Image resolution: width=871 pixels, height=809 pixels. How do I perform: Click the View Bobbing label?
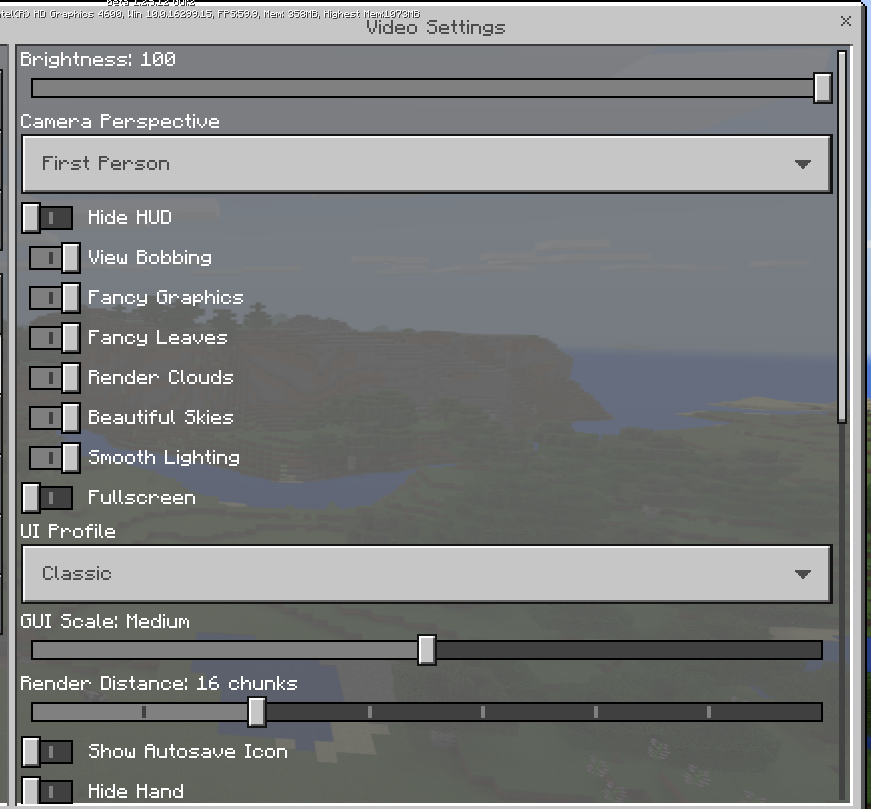(x=150, y=257)
